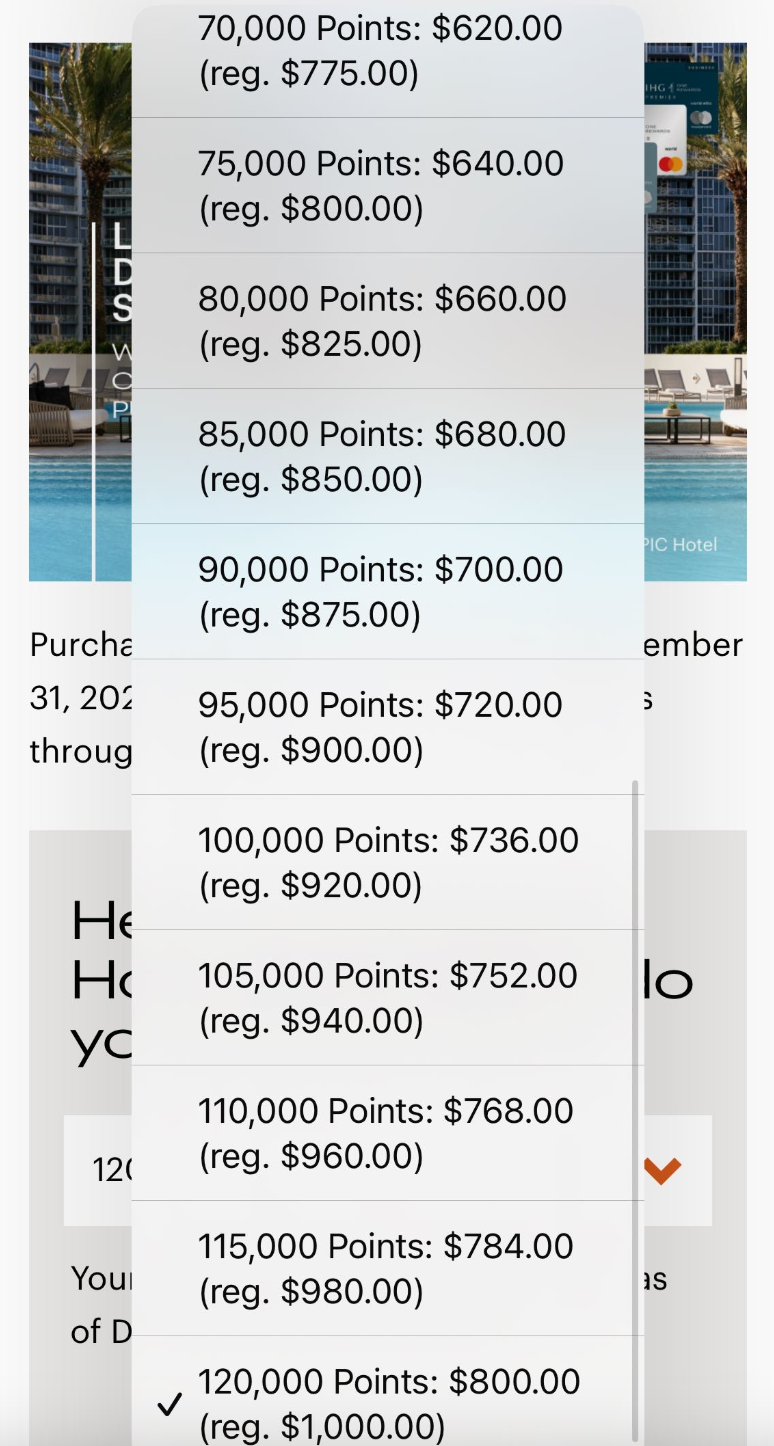Viewport: 774px width, 1446px height.
Task: Select the checked 120,000 Points: $800.00 option
Action: [x=388, y=1403]
